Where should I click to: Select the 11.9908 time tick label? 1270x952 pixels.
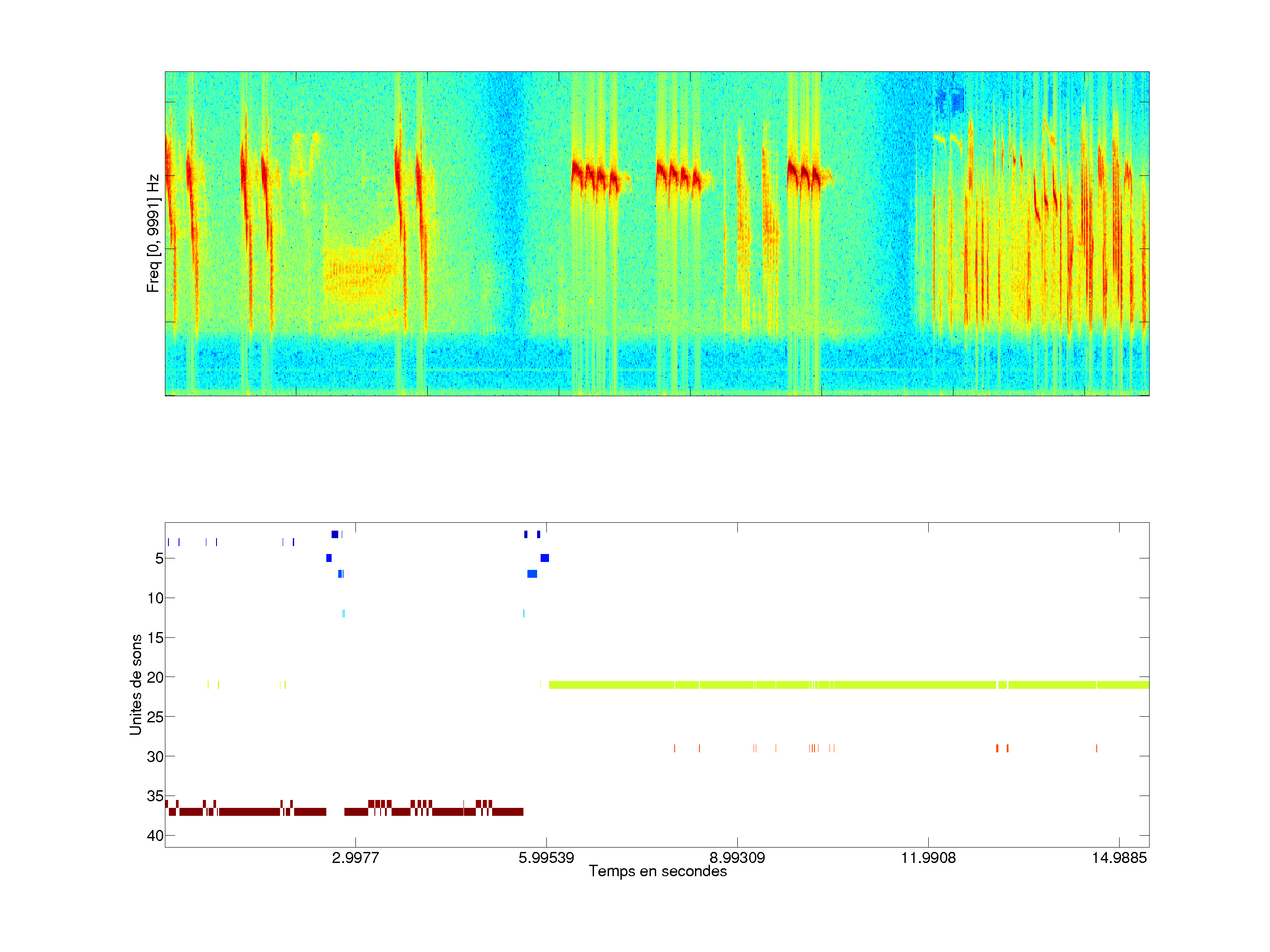928,858
